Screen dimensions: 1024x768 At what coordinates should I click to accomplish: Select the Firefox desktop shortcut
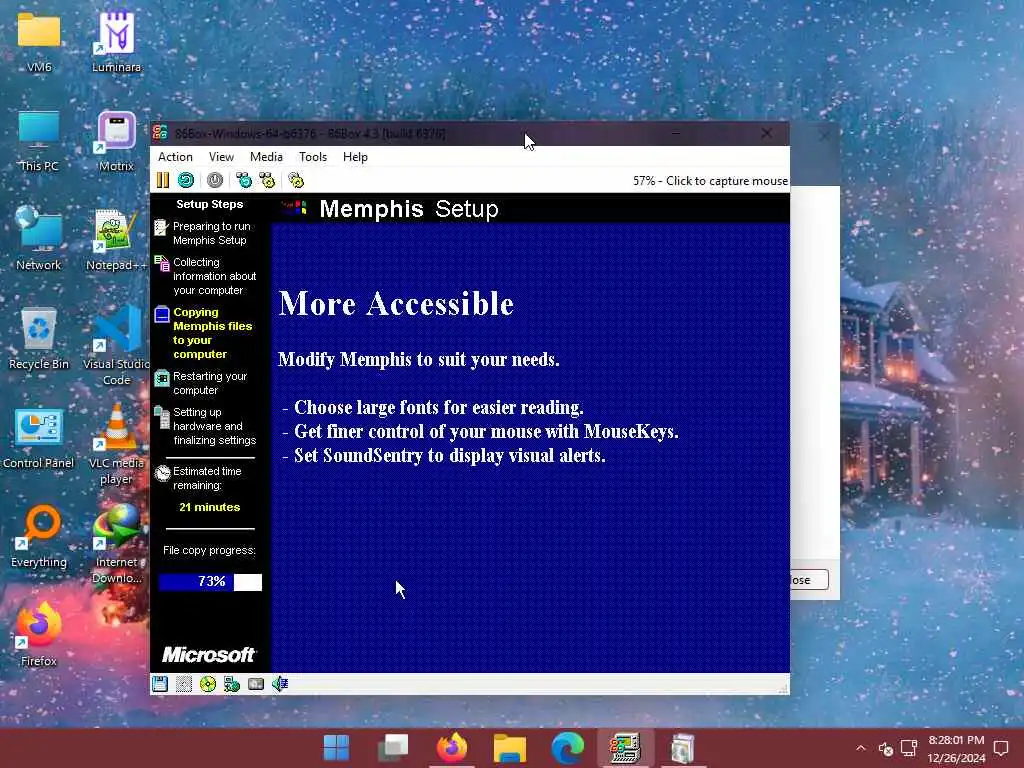(x=39, y=635)
